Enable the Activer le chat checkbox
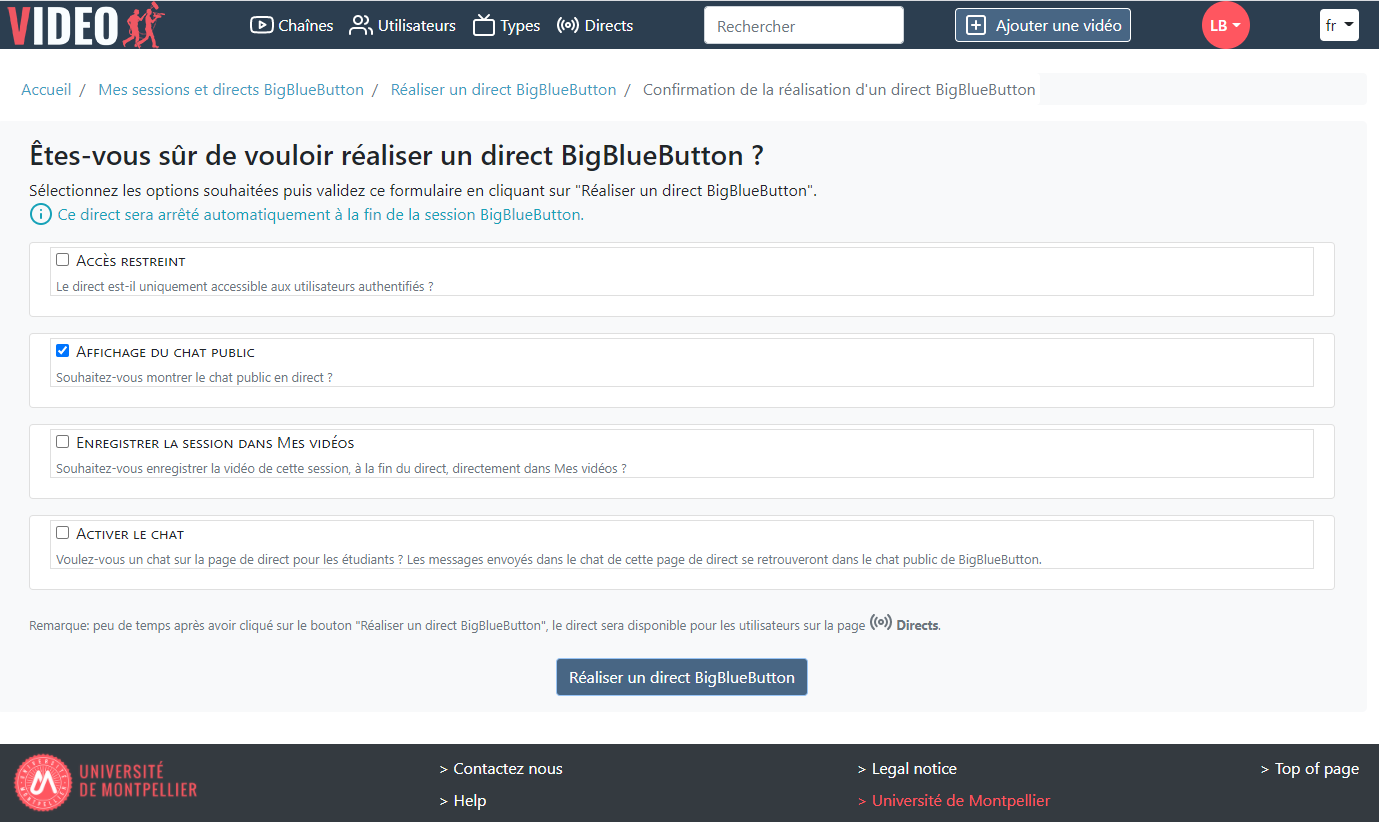The width and height of the screenshot is (1379, 824). pyautogui.click(x=63, y=533)
